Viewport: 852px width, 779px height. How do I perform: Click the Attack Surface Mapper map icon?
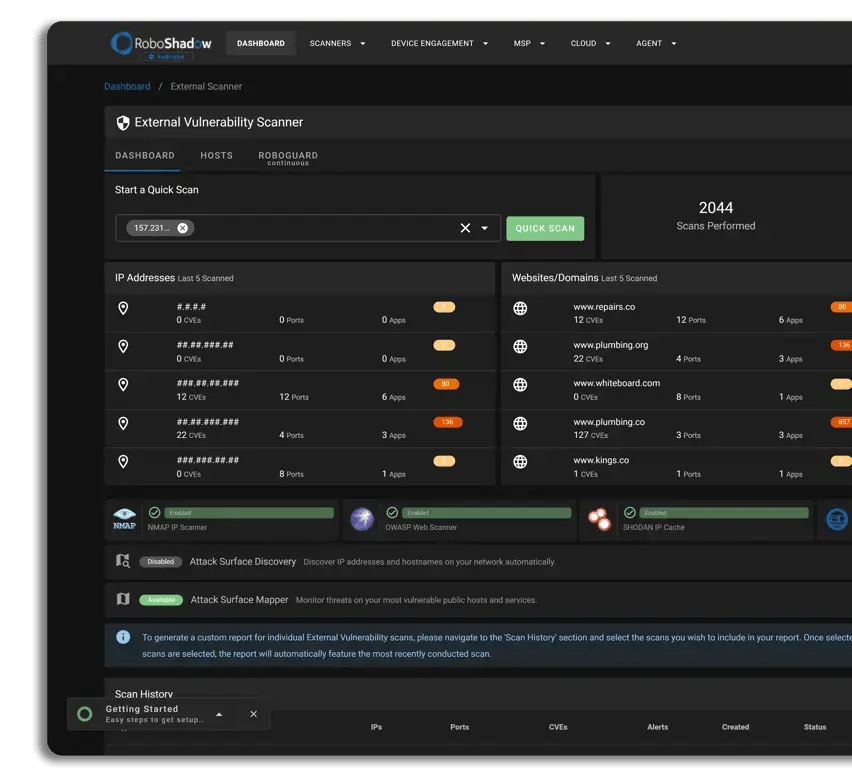[x=123, y=599]
